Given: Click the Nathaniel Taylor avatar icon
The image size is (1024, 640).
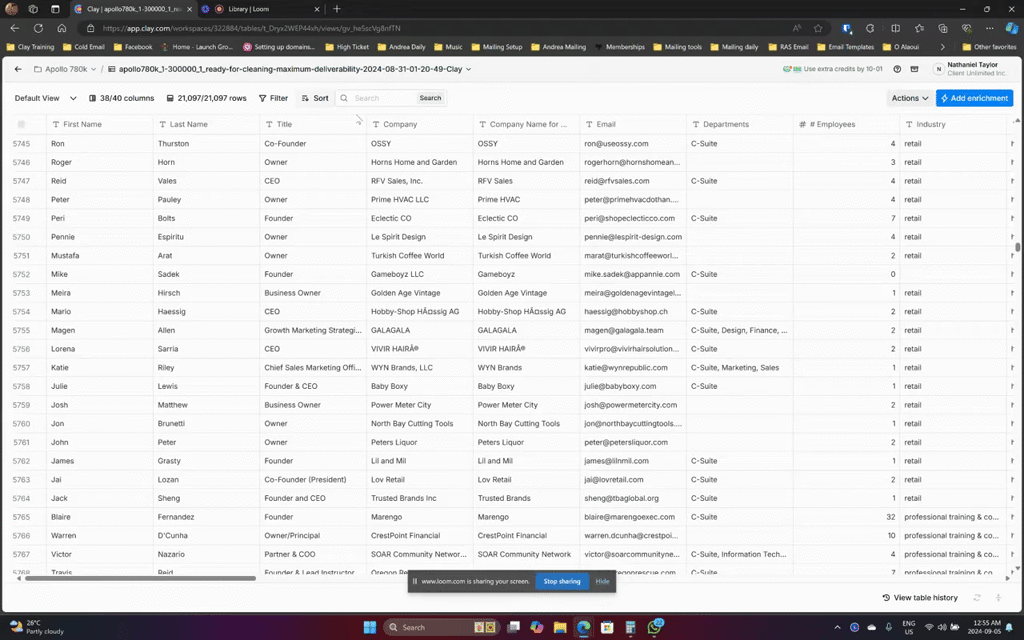Looking at the screenshot, I should pyautogui.click(x=938, y=69).
